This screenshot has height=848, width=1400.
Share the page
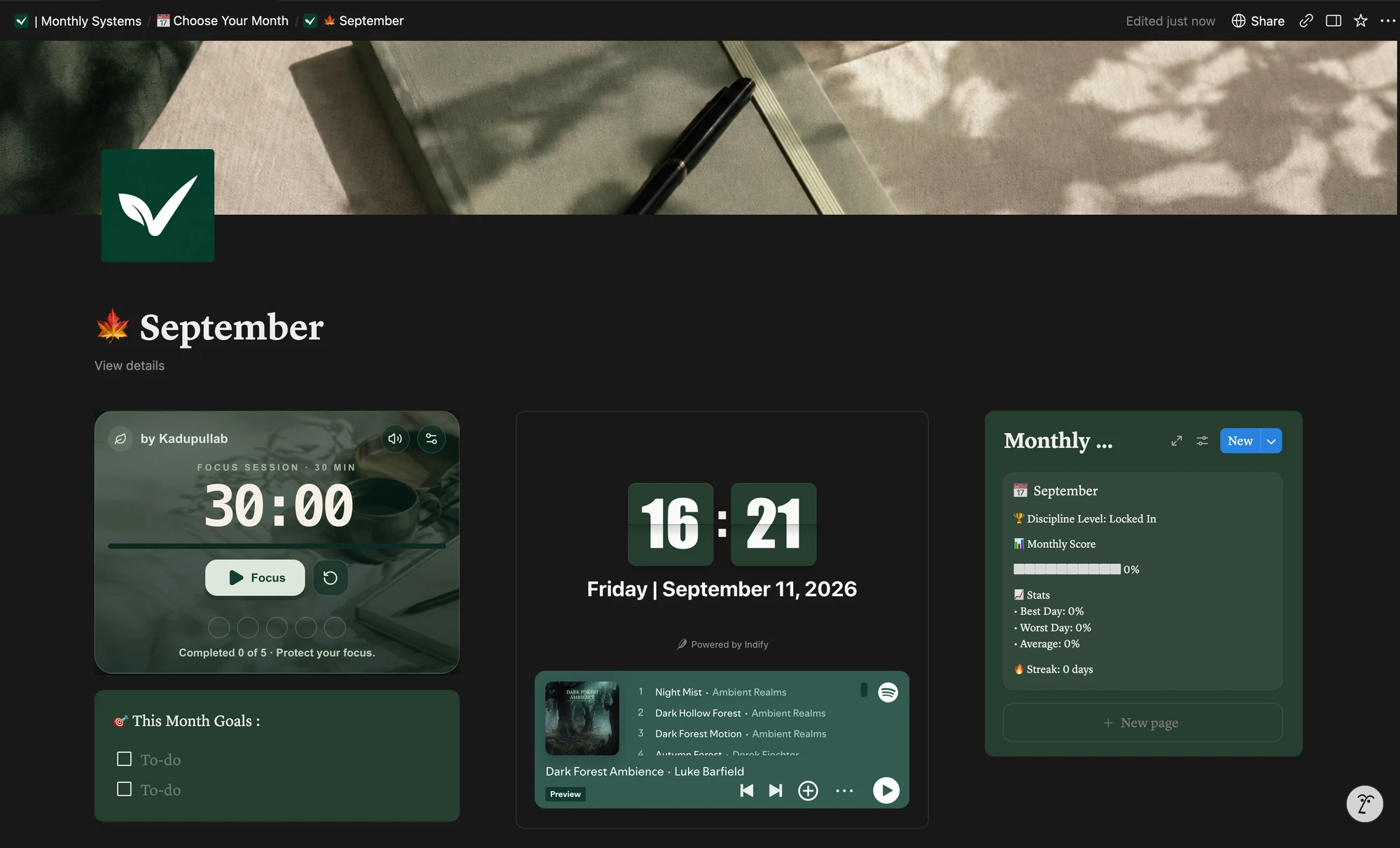pos(1258,21)
